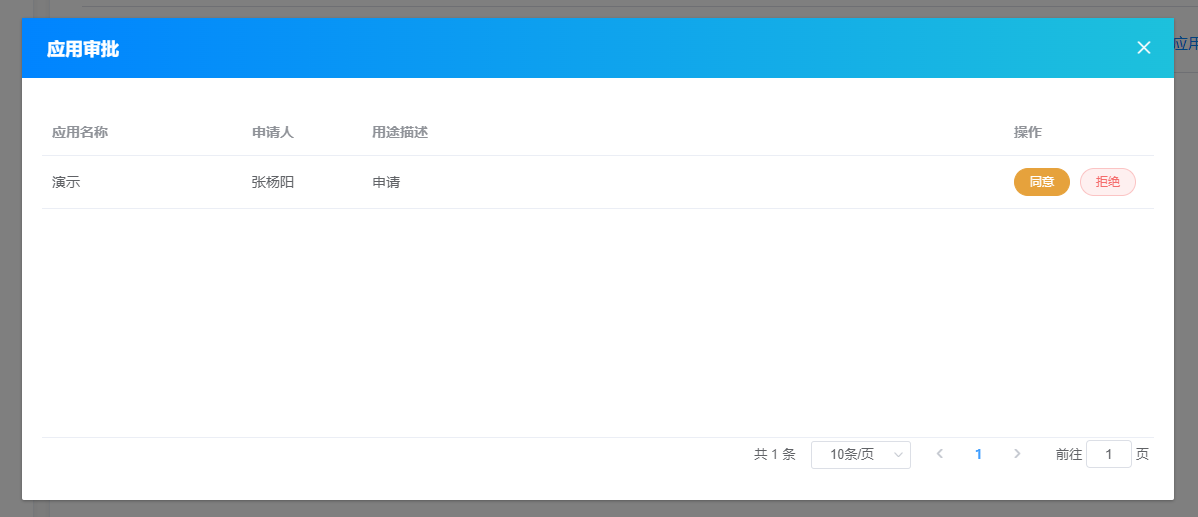Click the 用途描述 column header

coord(400,132)
